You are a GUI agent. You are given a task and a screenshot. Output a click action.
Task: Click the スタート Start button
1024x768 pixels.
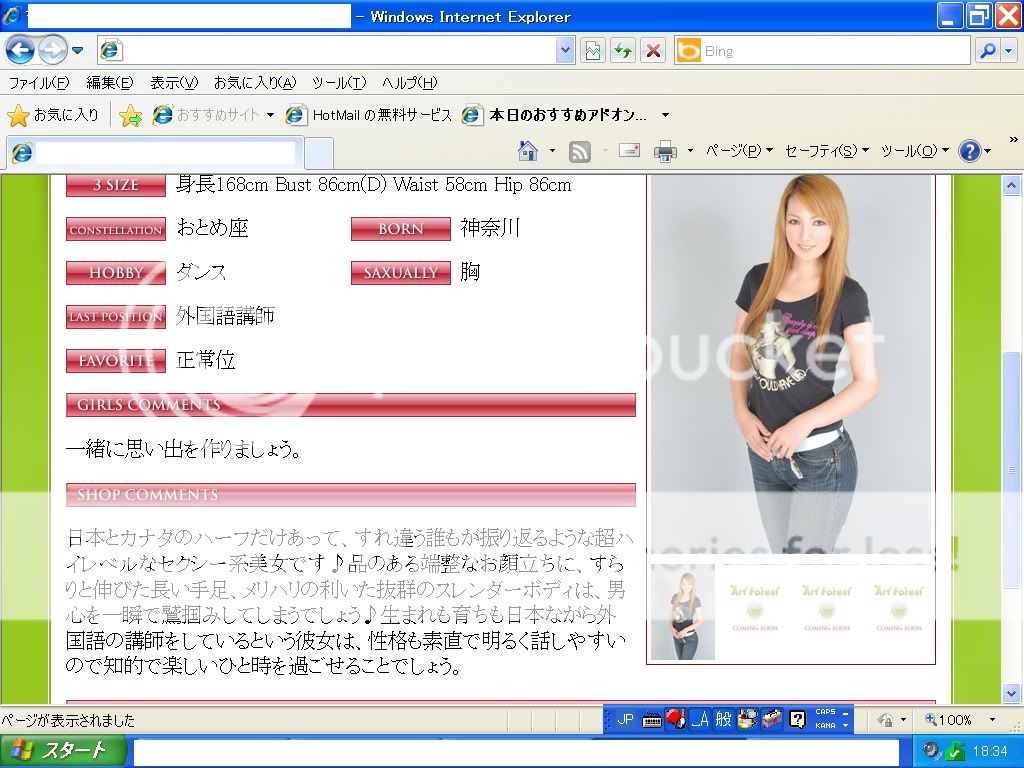(63, 751)
